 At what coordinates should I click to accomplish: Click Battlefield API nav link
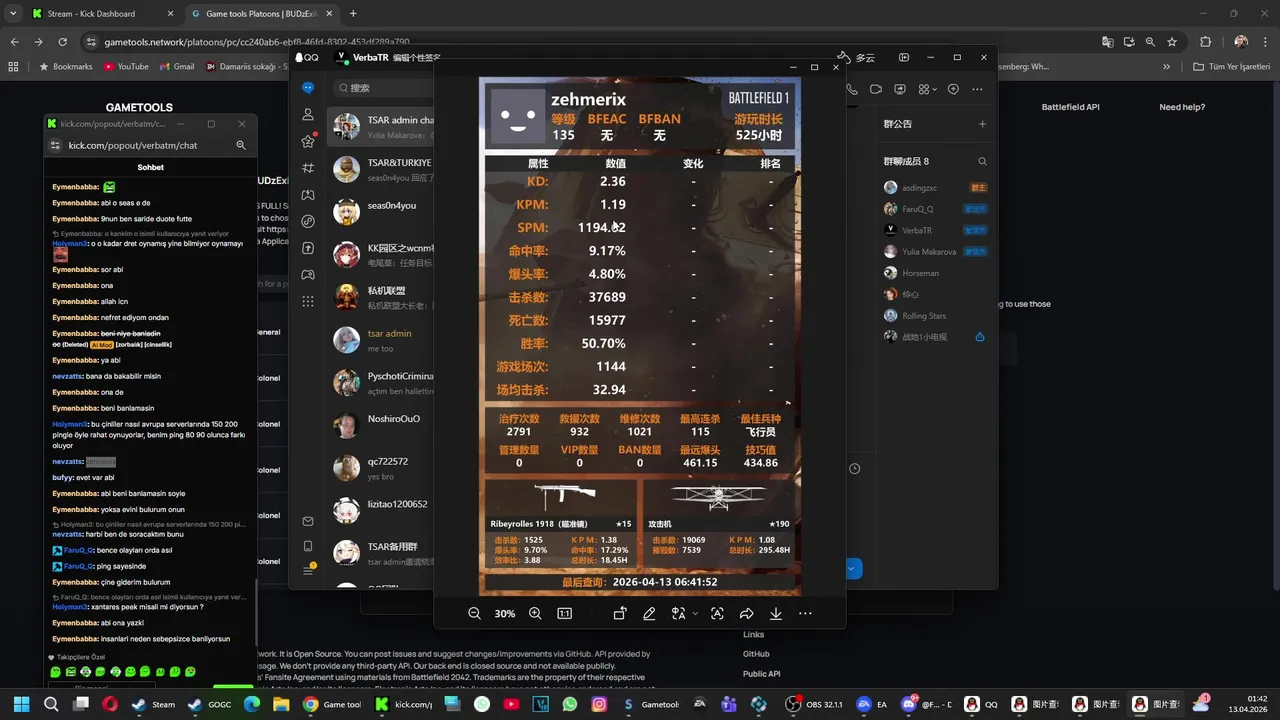click(x=1070, y=107)
